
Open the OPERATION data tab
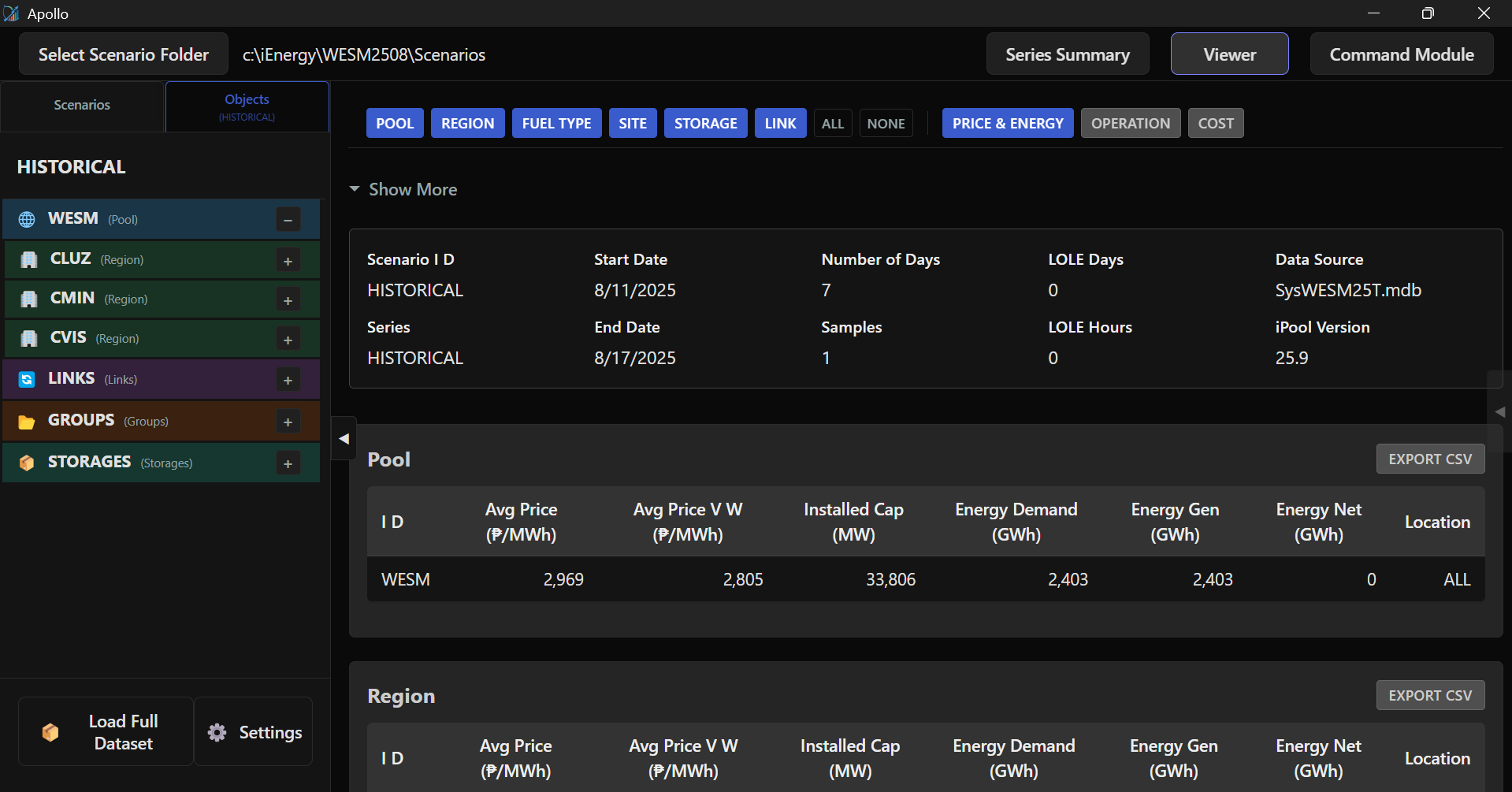[x=1130, y=124]
